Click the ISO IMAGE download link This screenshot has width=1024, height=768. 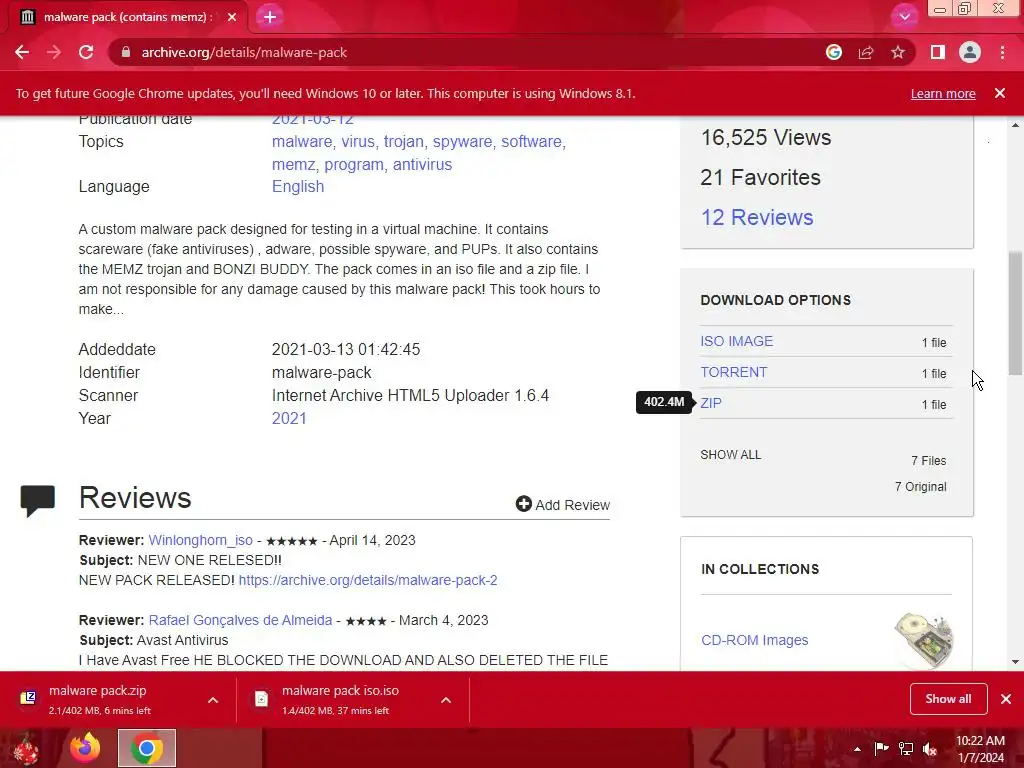click(x=736, y=341)
